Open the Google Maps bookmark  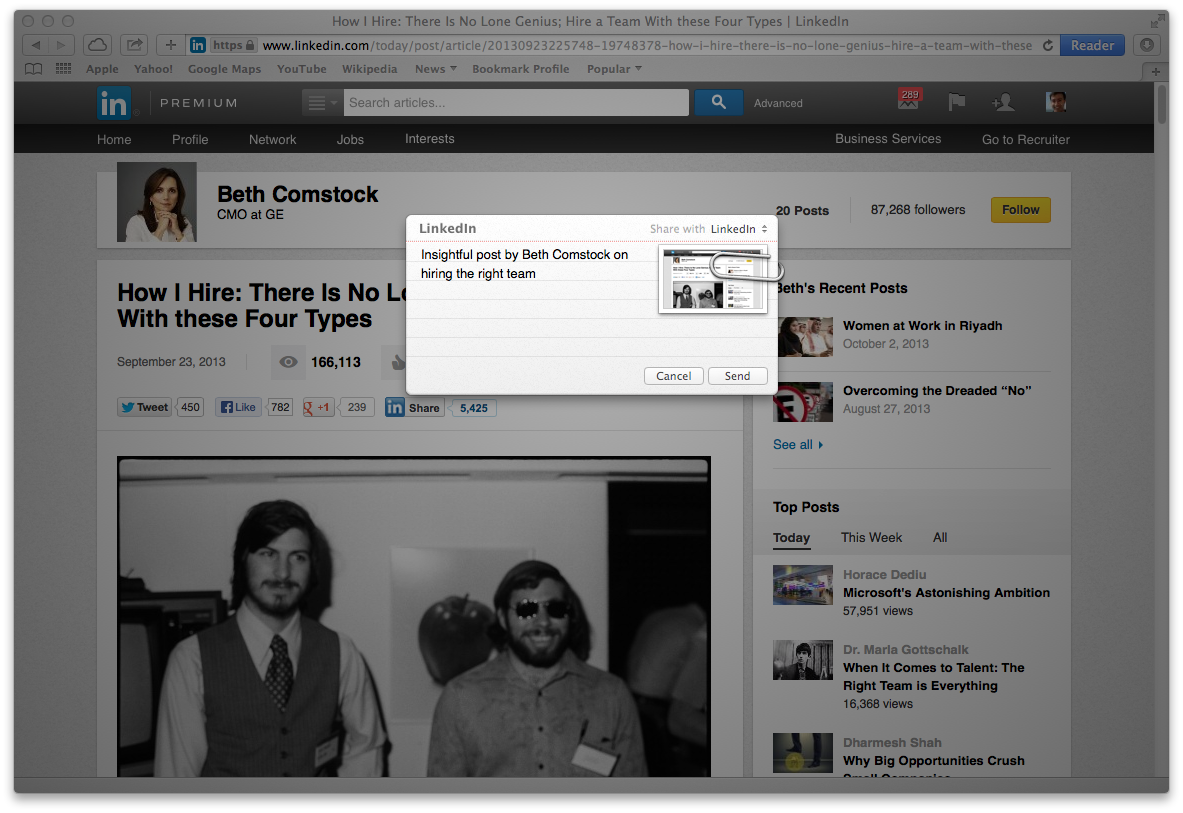tap(224, 69)
